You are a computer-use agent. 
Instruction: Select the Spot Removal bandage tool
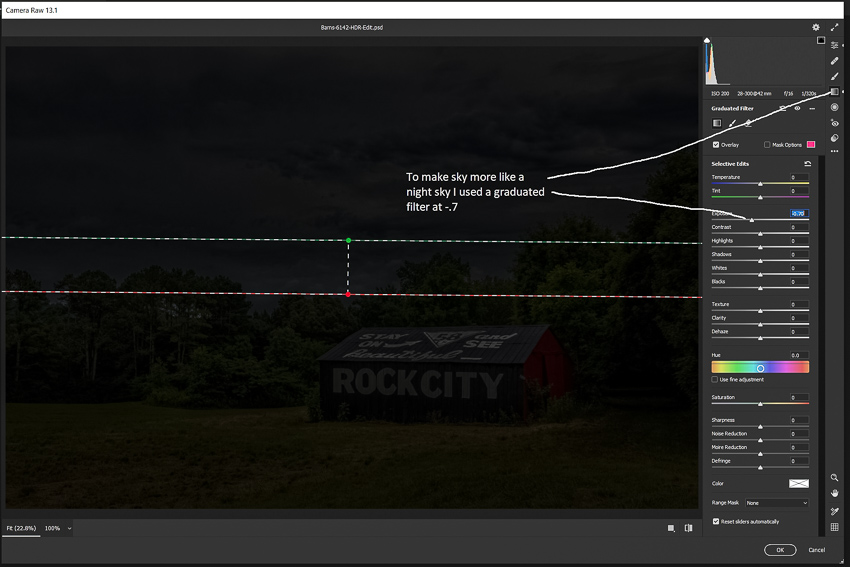click(835, 61)
